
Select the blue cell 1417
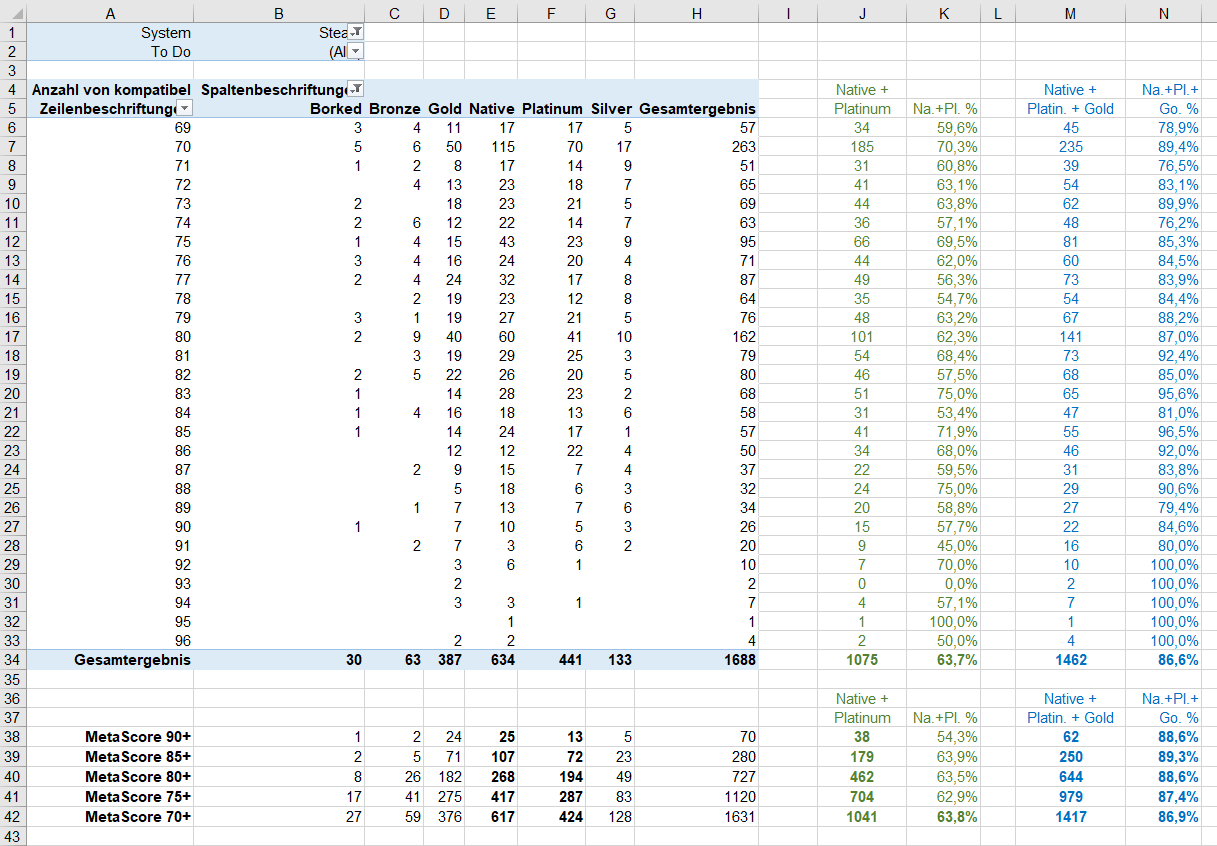click(1070, 817)
